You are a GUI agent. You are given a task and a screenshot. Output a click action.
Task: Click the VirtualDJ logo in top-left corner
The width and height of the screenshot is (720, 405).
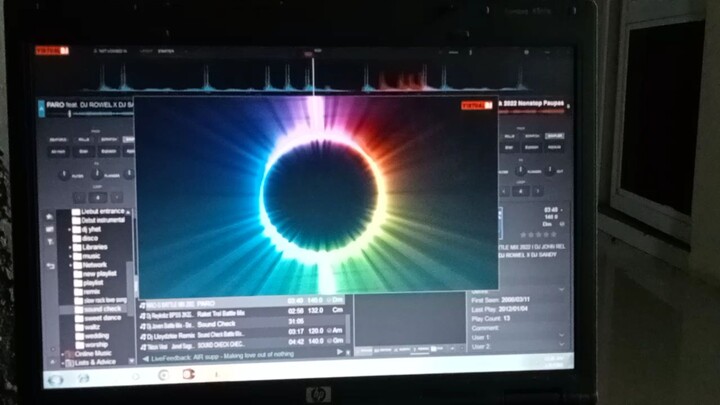53,50
